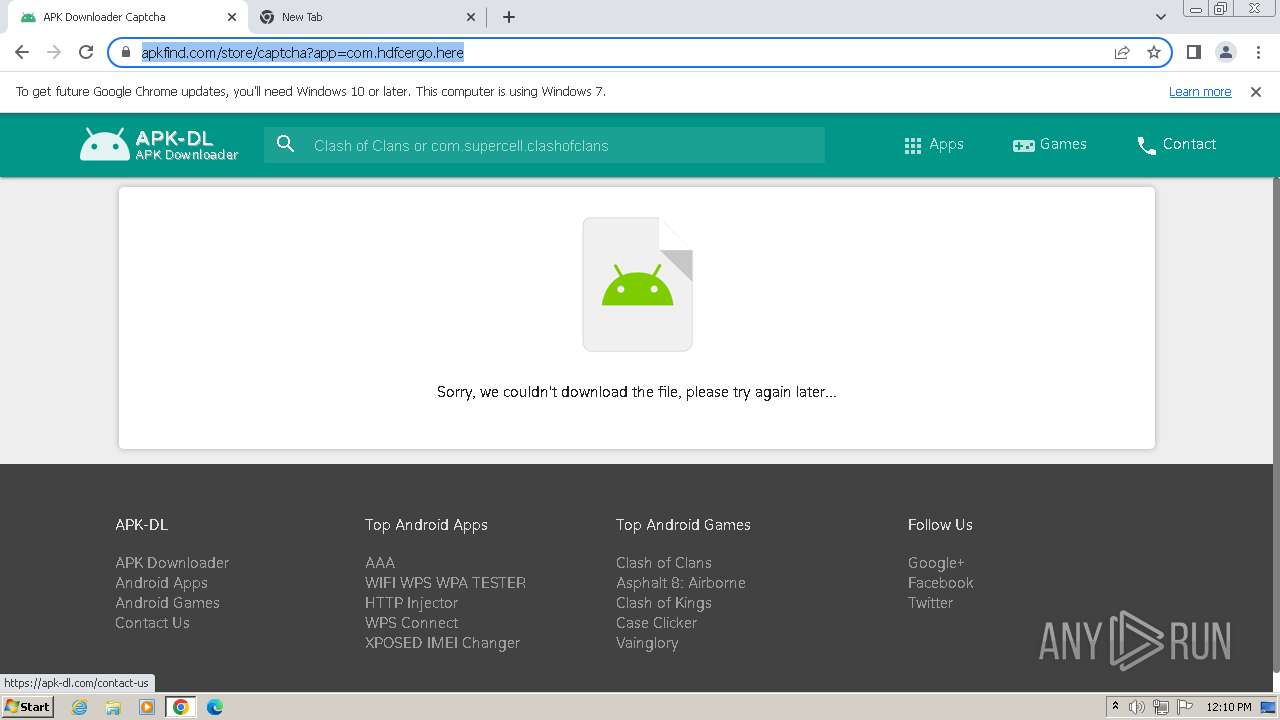Open XPOSED IMEI Changer link

(442, 643)
